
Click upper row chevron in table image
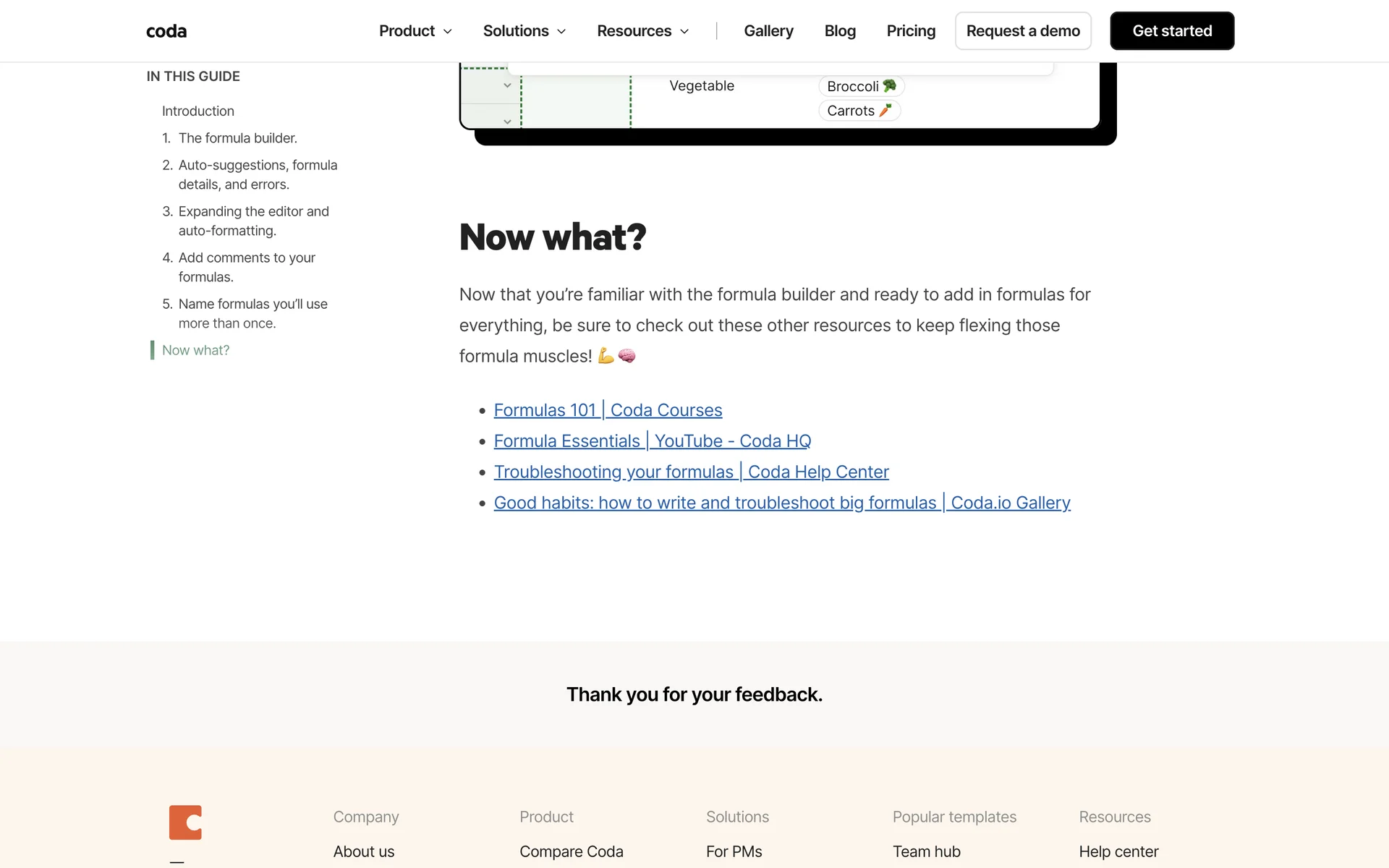click(x=507, y=85)
